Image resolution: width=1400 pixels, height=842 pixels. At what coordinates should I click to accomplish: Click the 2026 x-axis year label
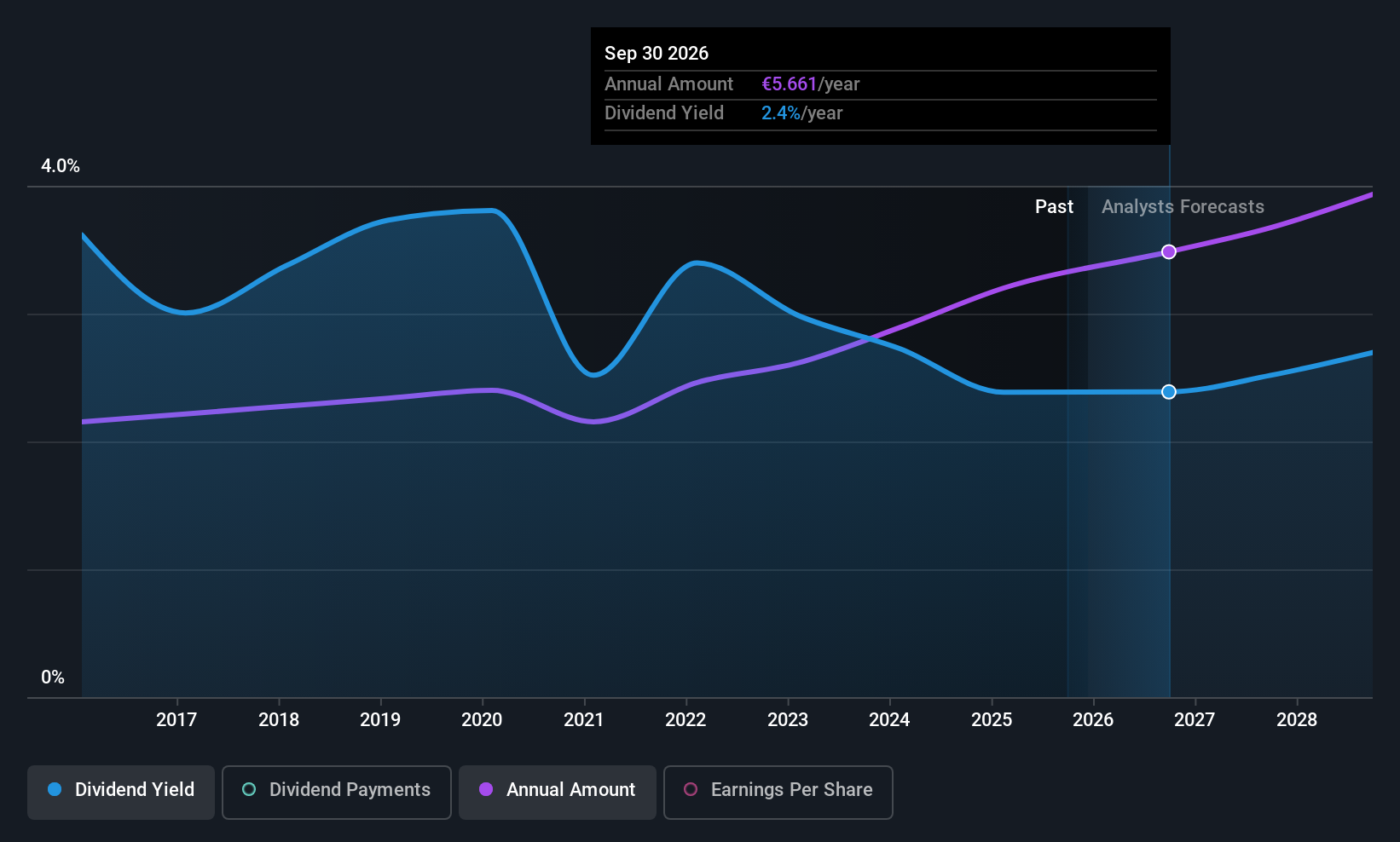(x=1093, y=720)
